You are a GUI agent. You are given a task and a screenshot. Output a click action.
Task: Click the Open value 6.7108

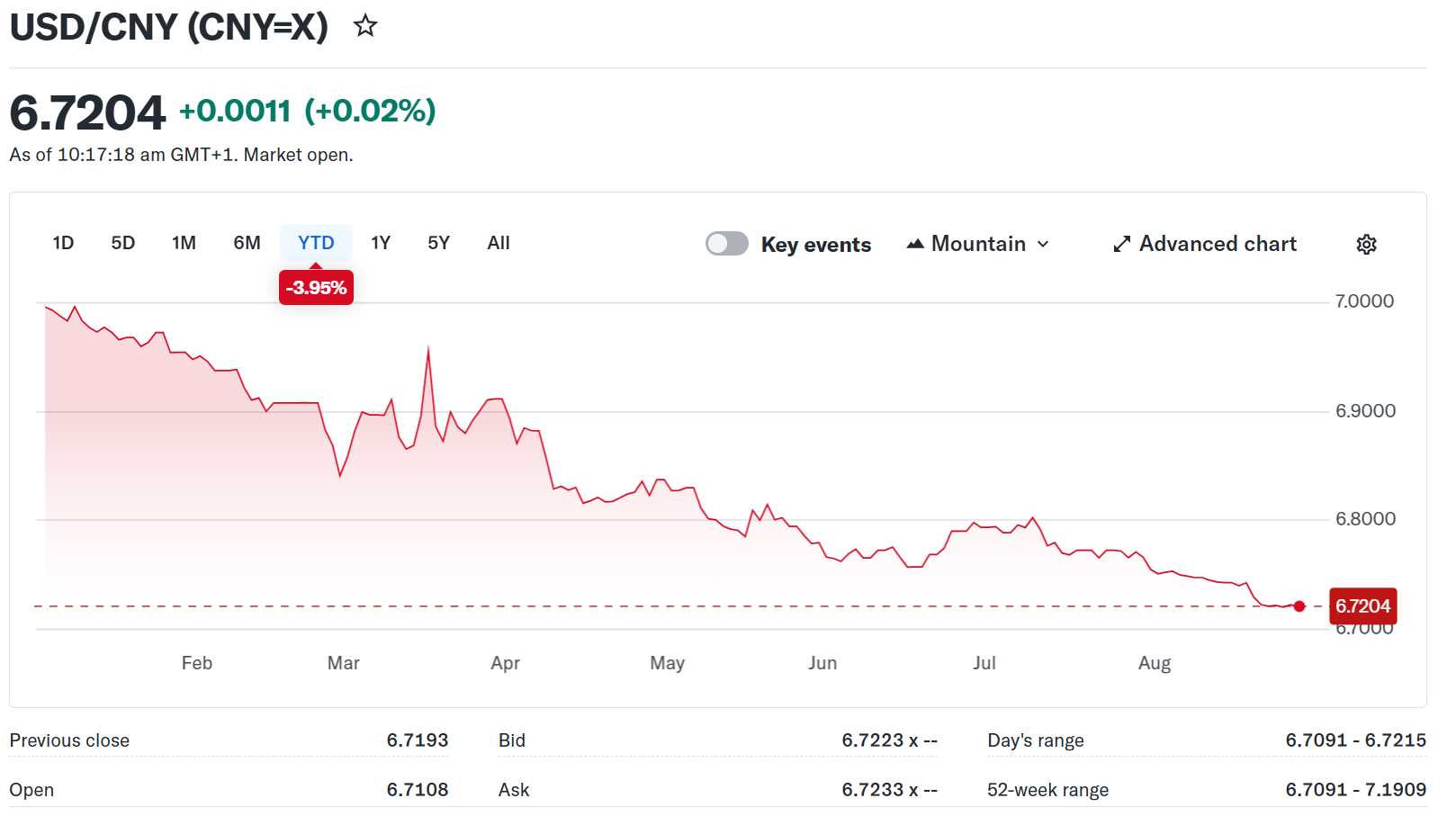pos(418,790)
